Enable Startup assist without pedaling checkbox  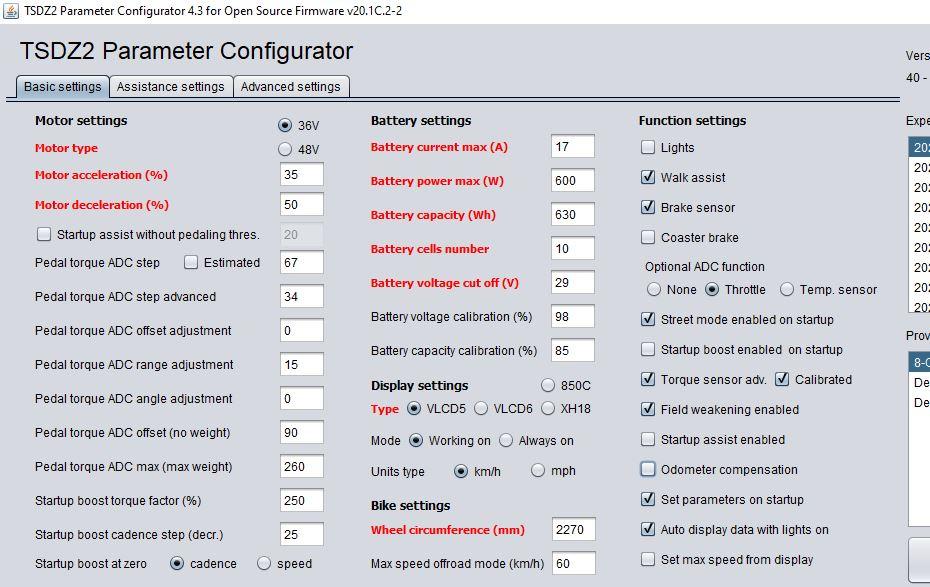pos(44,235)
